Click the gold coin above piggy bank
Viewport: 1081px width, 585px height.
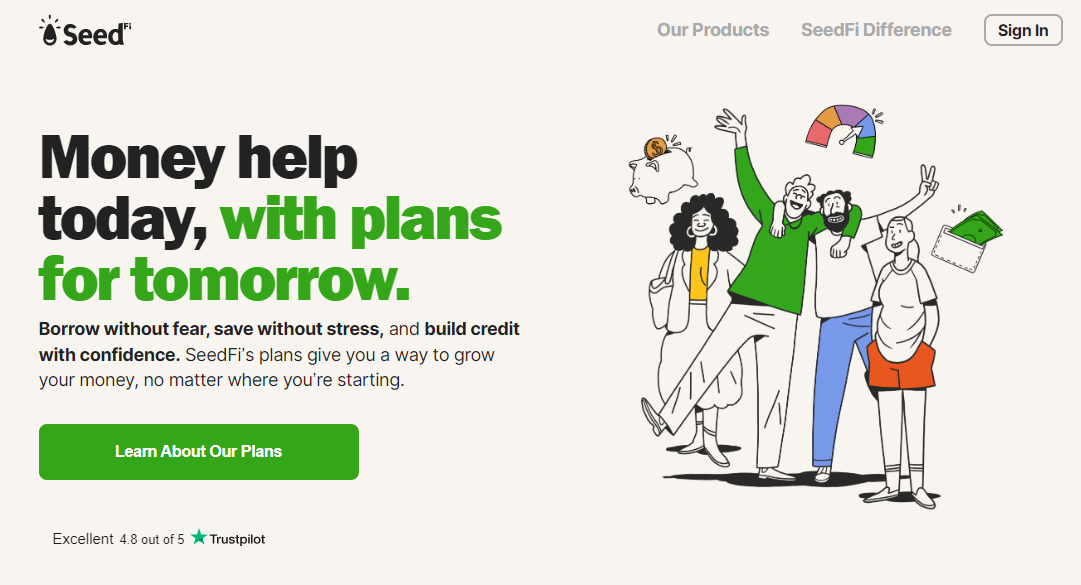[x=655, y=147]
